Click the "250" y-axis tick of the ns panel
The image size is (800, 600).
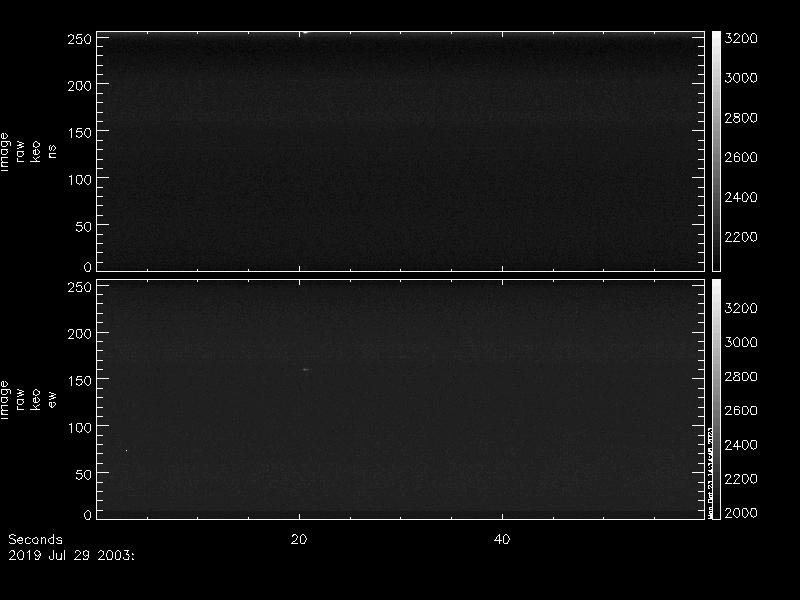pos(80,39)
